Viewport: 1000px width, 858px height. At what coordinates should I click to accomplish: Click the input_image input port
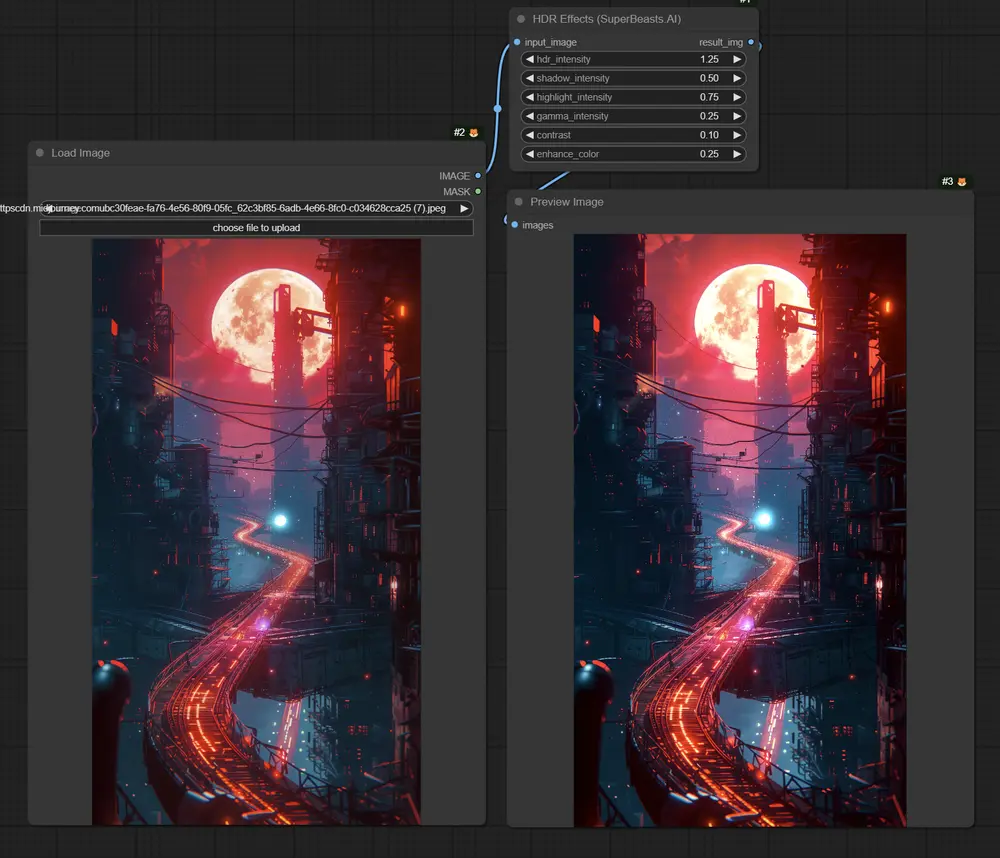click(x=516, y=42)
